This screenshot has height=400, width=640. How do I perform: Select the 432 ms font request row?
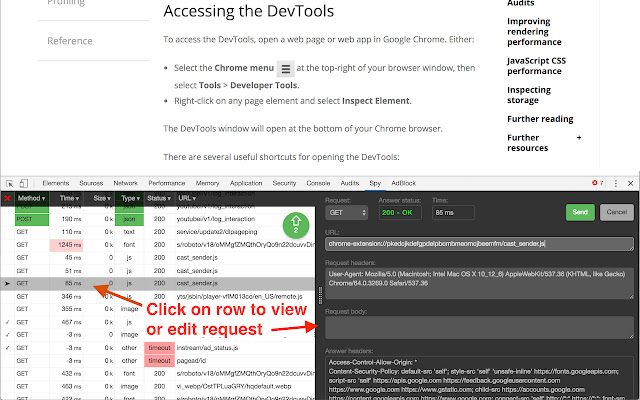tap(158, 373)
